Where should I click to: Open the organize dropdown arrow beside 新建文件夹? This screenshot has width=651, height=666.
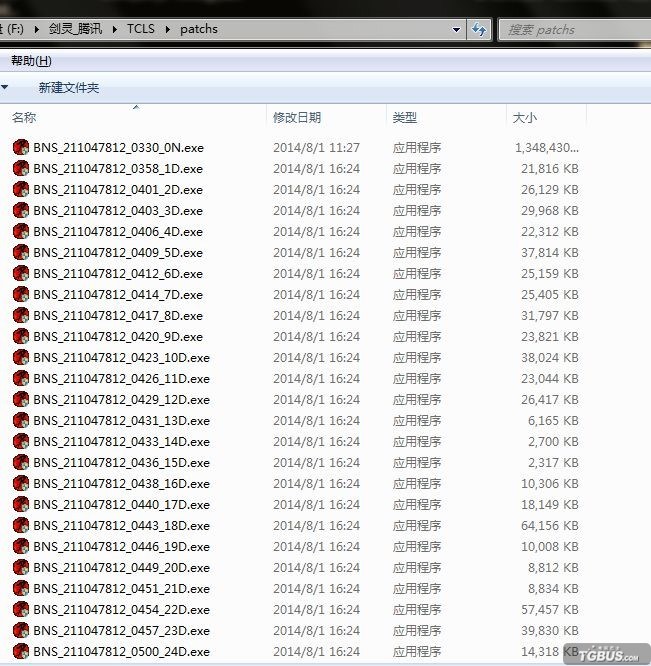(5, 87)
